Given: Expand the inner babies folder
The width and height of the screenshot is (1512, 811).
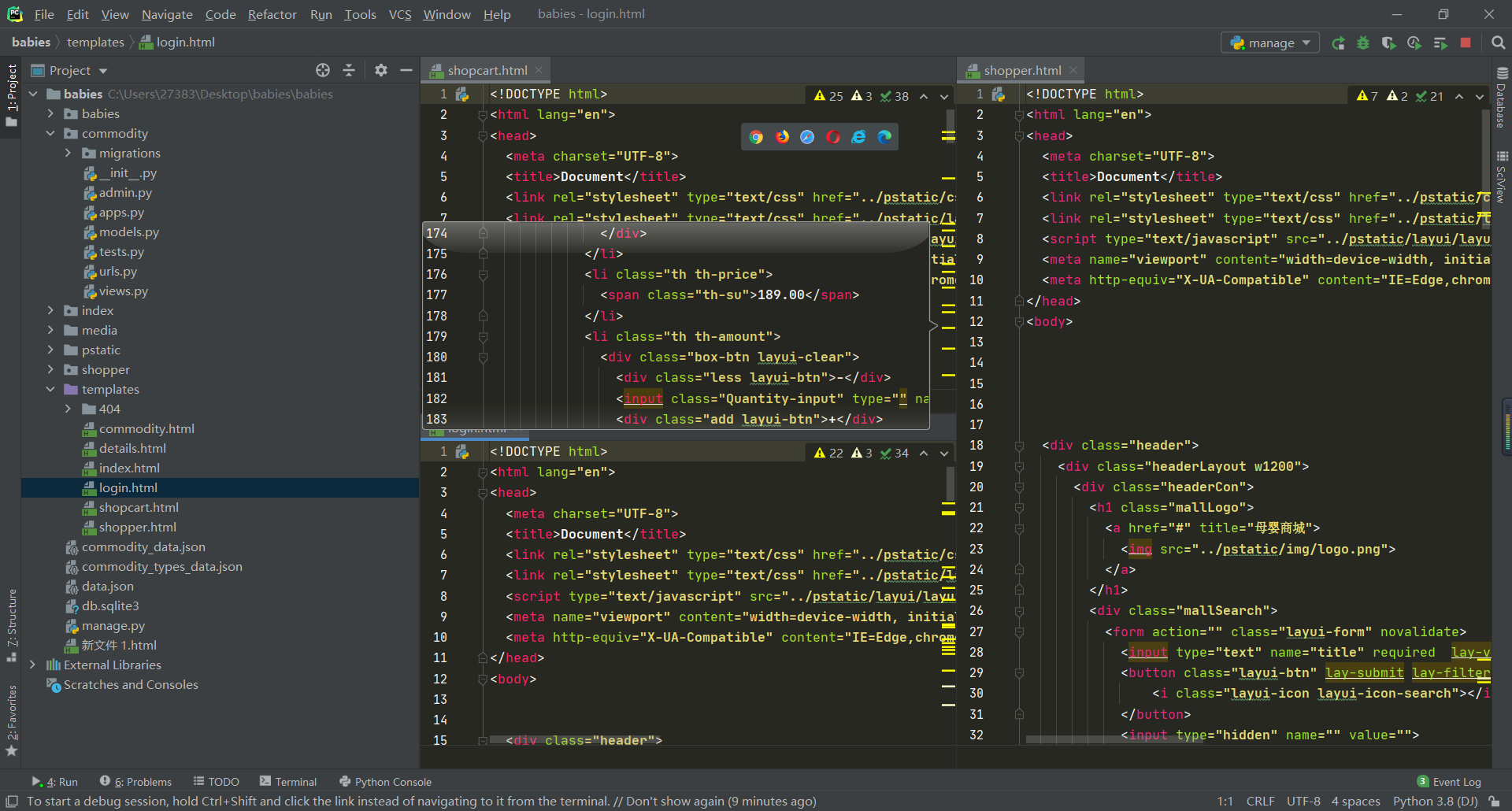Looking at the screenshot, I should pos(51,113).
